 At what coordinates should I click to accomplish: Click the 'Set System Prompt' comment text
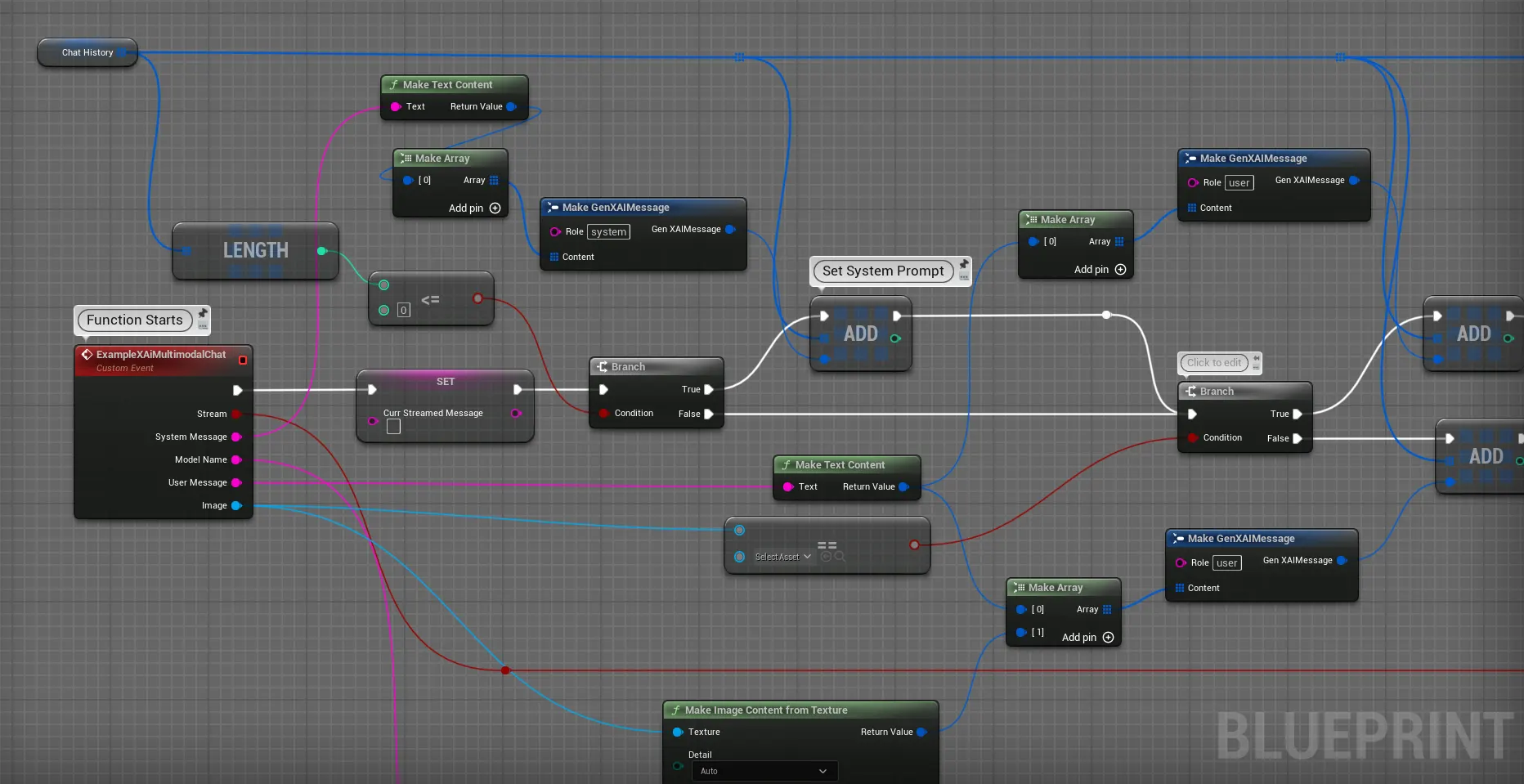coord(883,271)
